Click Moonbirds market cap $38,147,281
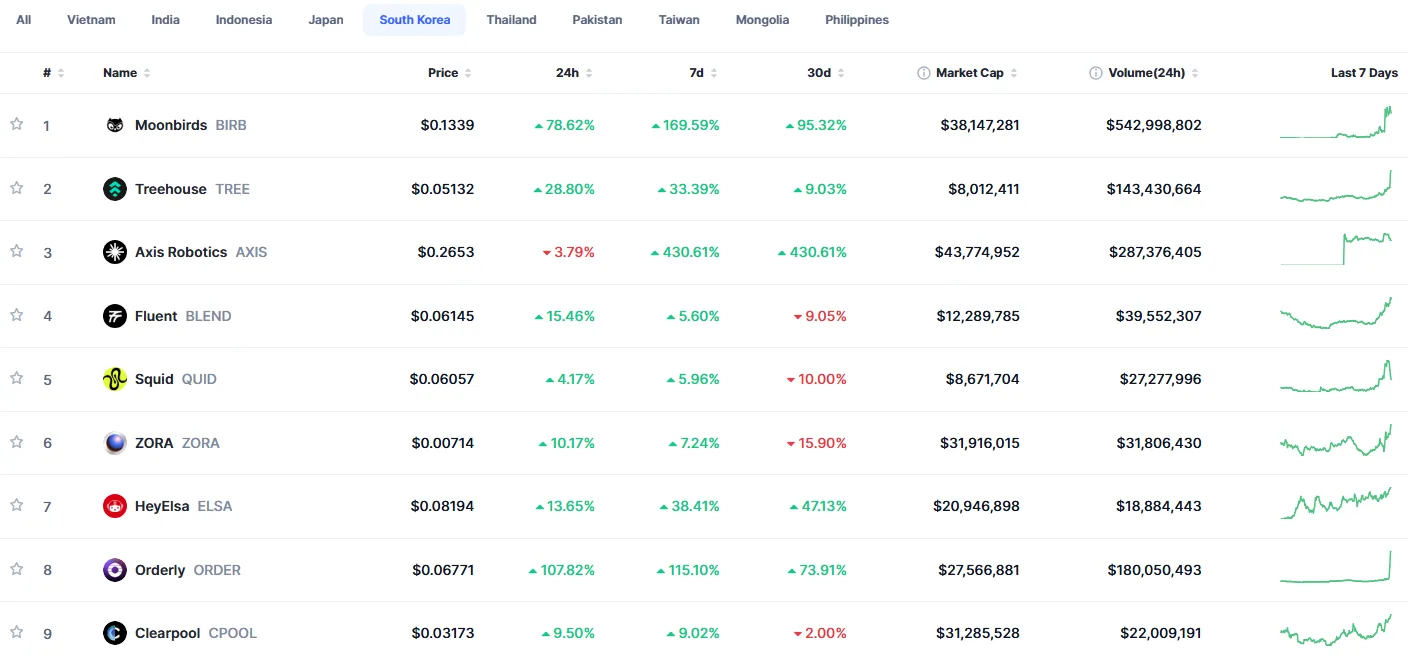This screenshot has width=1408, height=660. [980, 125]
